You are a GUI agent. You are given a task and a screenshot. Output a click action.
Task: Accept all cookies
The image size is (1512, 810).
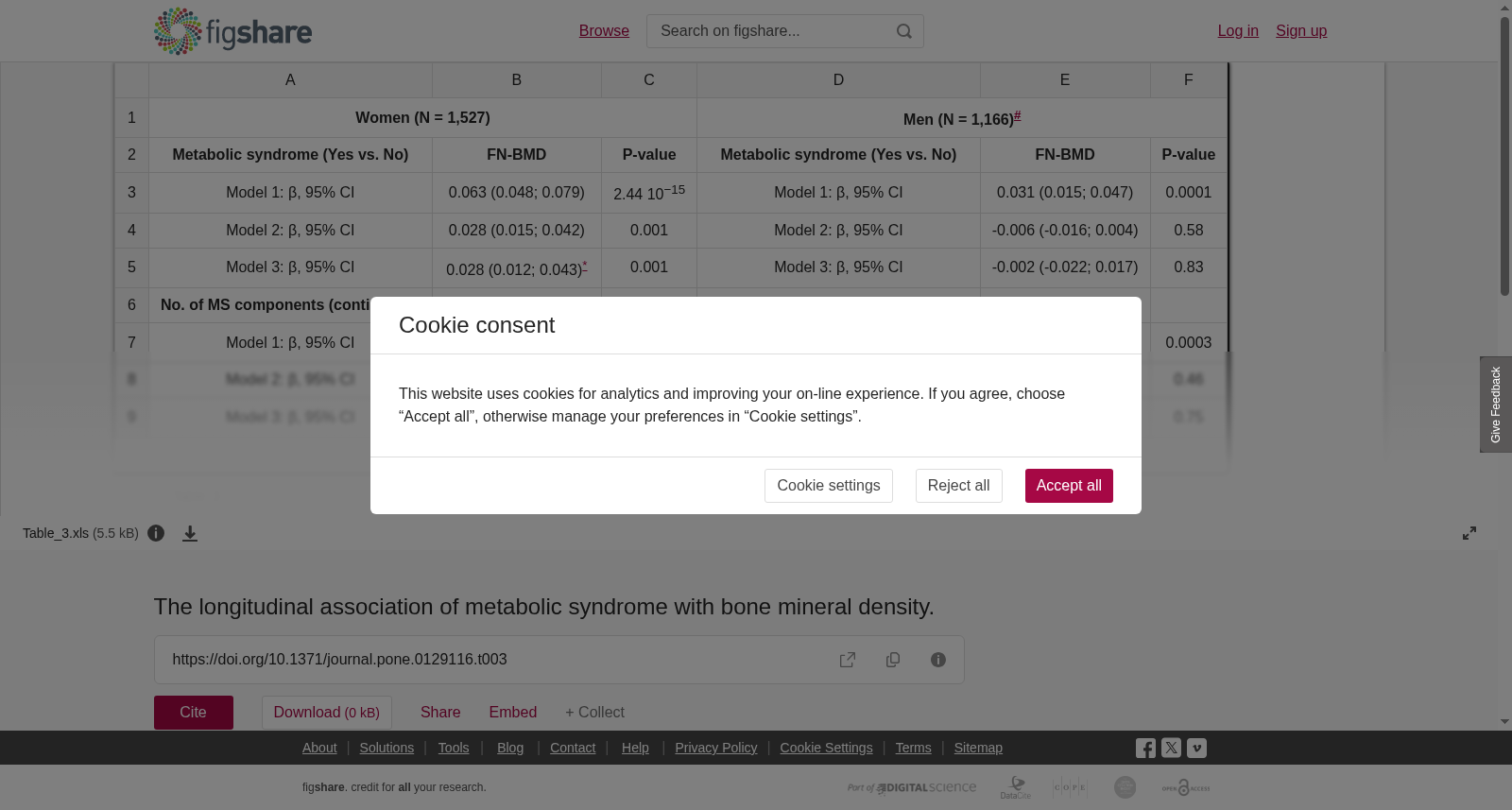[x=1069, y=486]
